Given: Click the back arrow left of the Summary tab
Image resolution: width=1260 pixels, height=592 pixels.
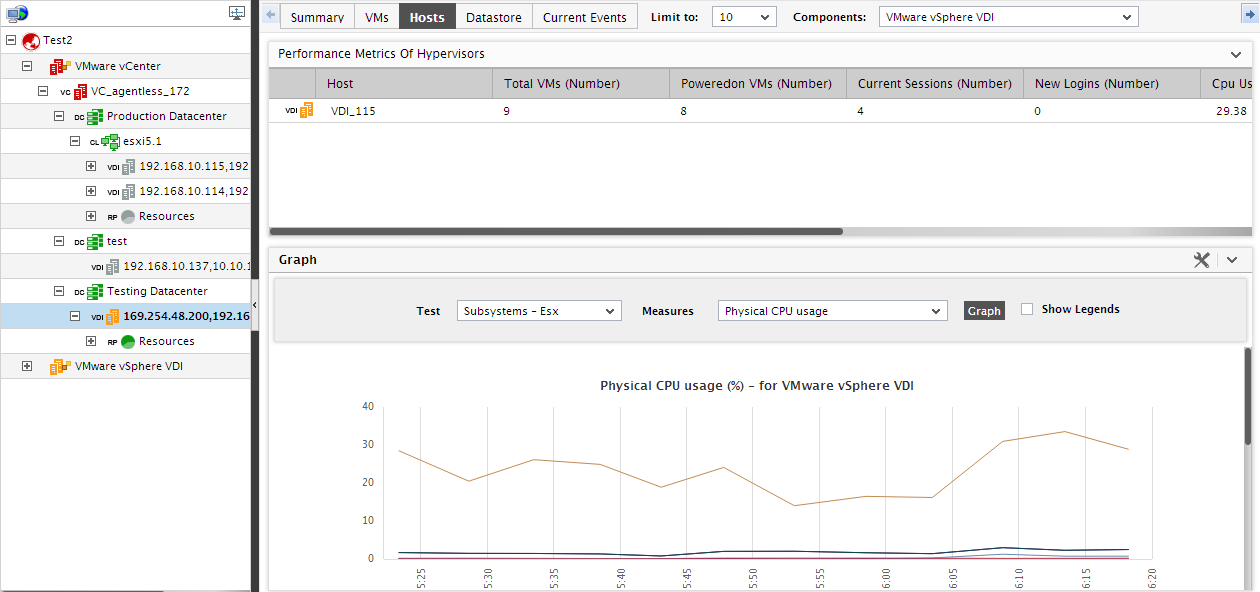Looking at the screenshot, I should pos(270,16).
